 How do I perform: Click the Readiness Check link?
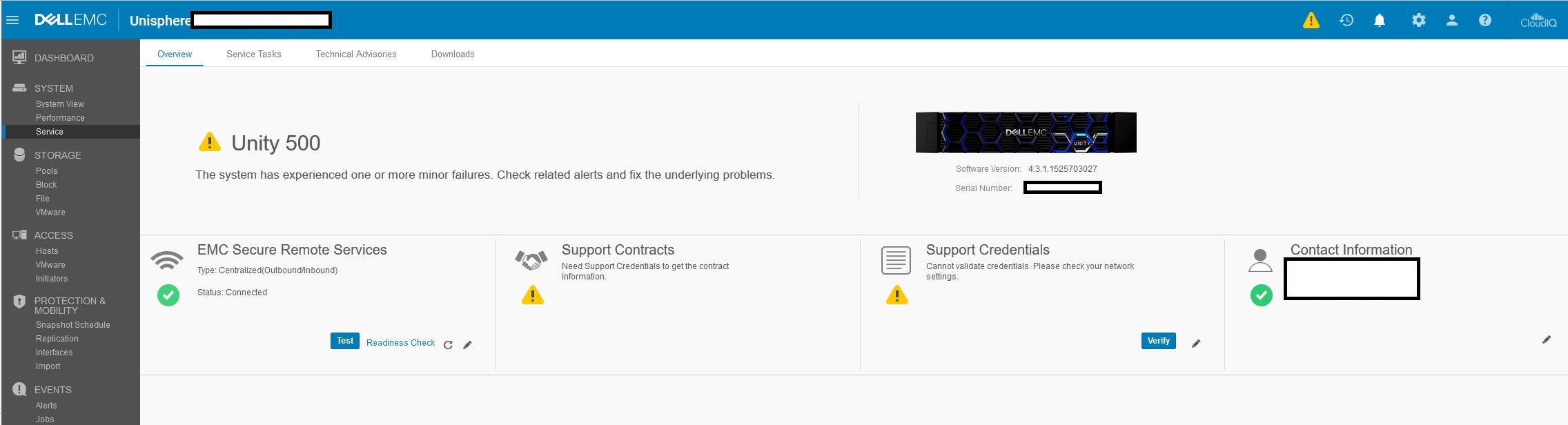[x=400, y=343]
